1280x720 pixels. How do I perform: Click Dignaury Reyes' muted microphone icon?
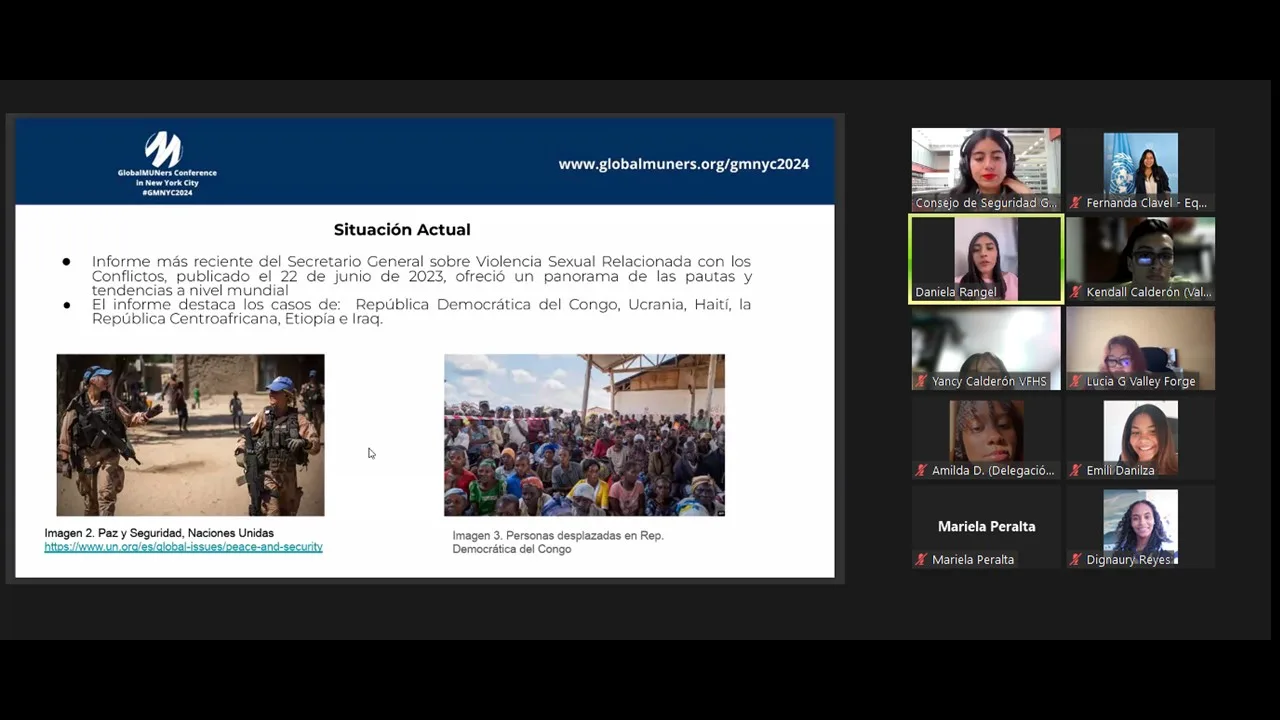1076,560
